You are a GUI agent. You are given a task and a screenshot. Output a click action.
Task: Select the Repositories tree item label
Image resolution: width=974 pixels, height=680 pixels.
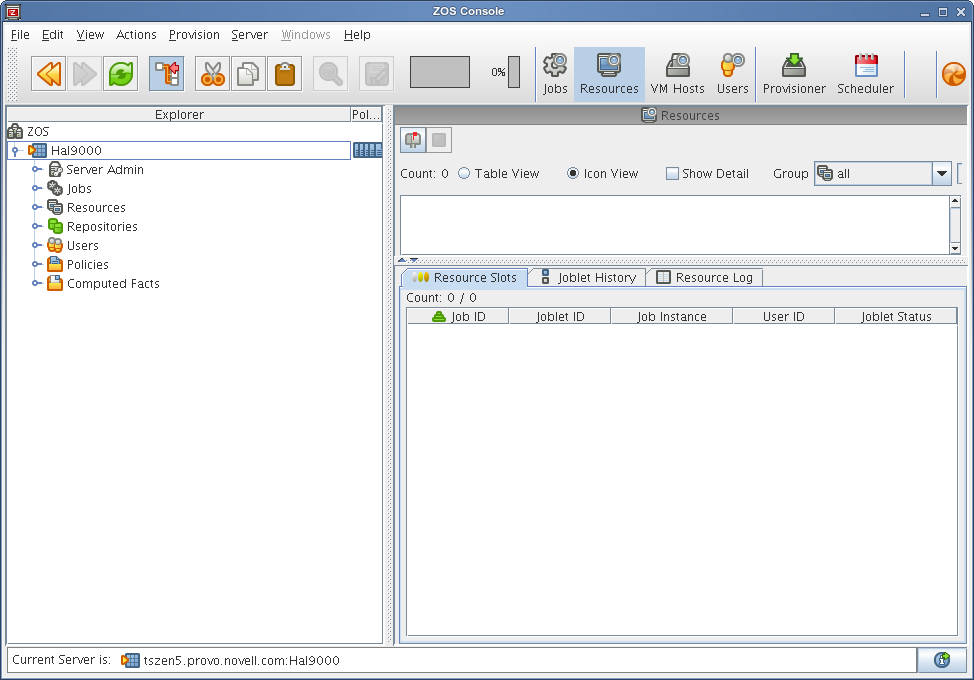point(102,227)
